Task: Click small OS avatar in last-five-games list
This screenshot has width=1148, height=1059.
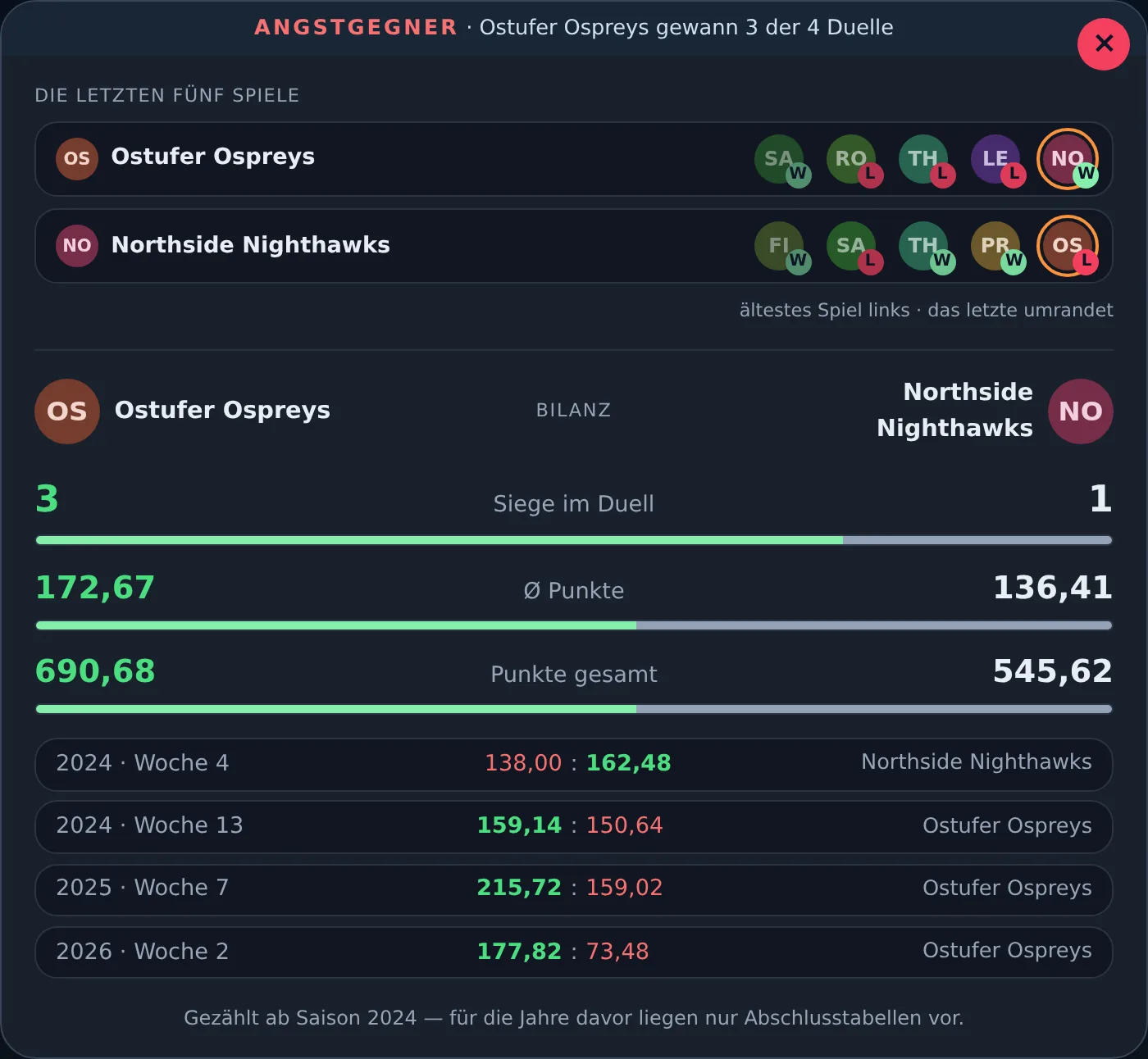Action: [x=77, y=158]
